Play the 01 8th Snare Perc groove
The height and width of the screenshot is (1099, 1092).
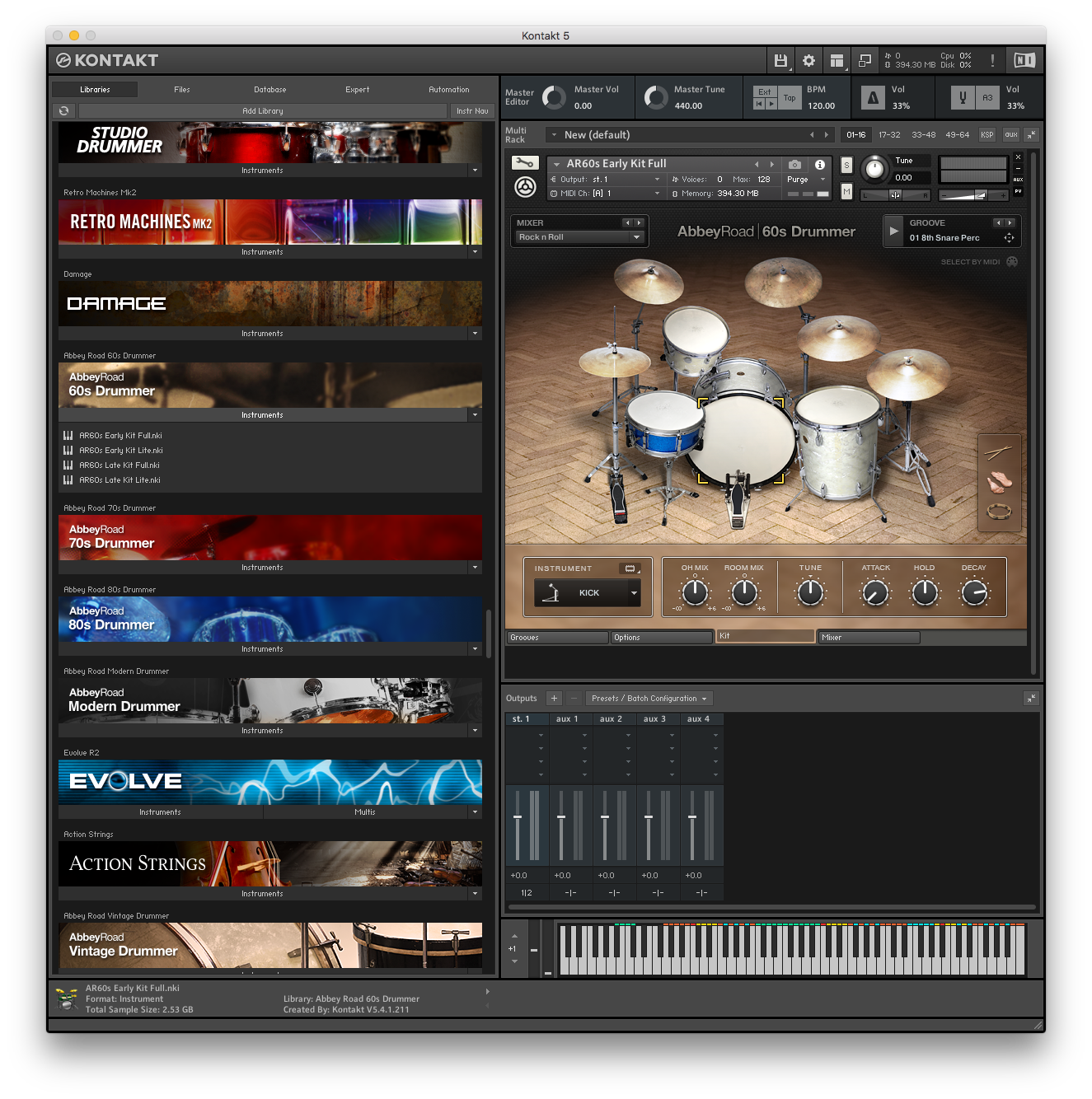coord(893,231)
